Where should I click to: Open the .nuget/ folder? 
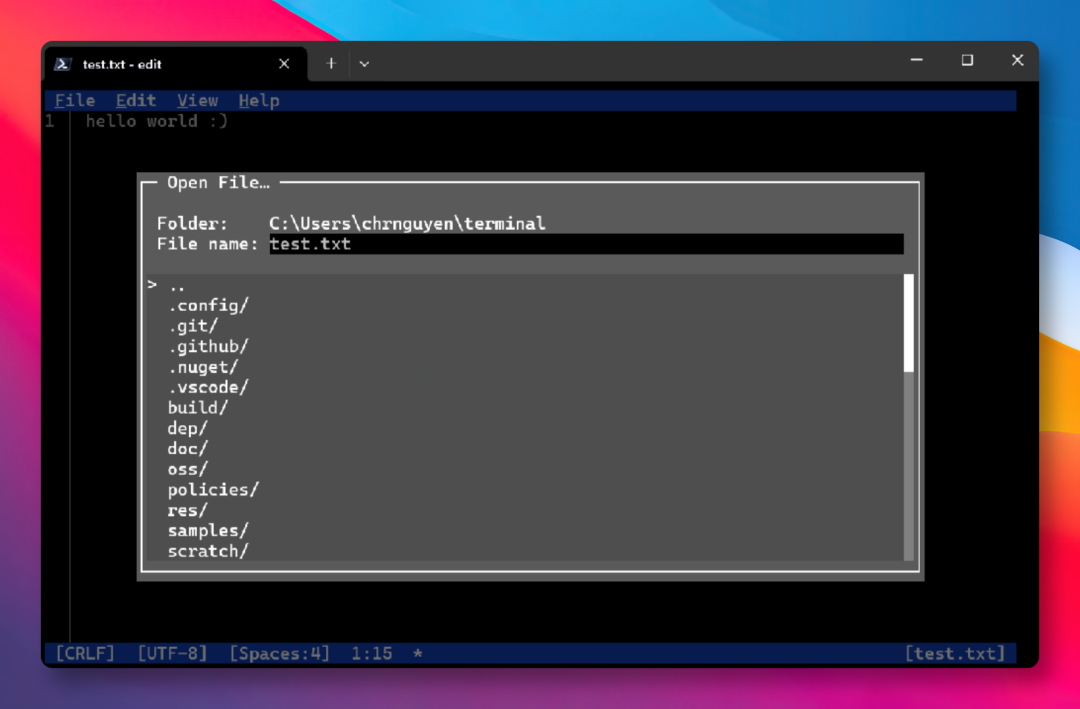pyautogui.click(x=525, y=367)
